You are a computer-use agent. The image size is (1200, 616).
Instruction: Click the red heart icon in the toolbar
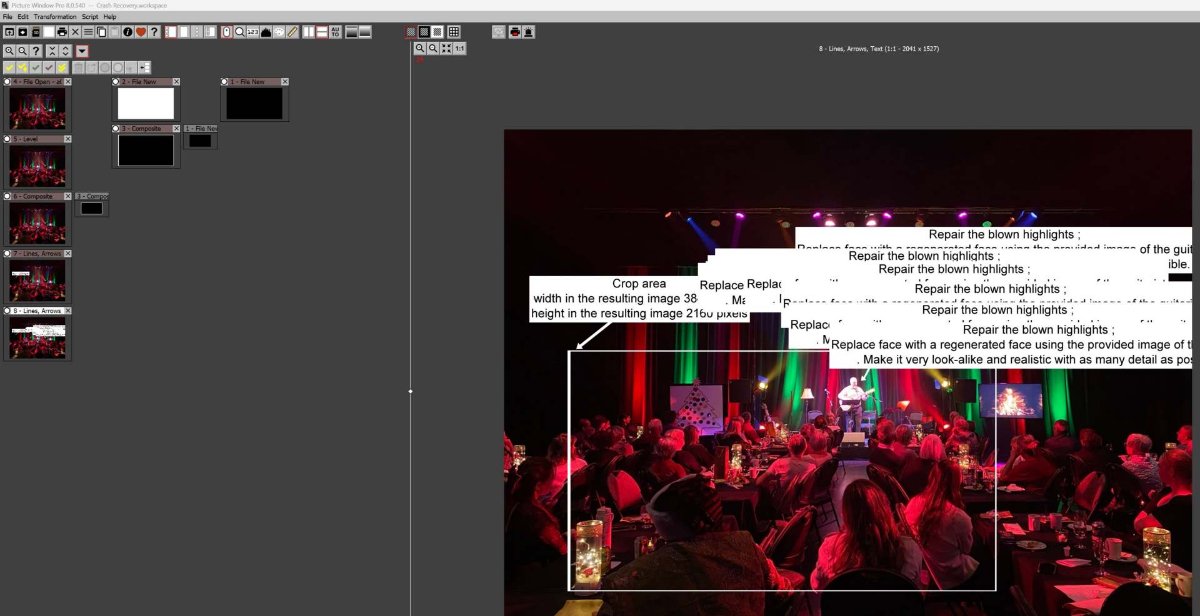pyautogui.click(x=139, y=32)
